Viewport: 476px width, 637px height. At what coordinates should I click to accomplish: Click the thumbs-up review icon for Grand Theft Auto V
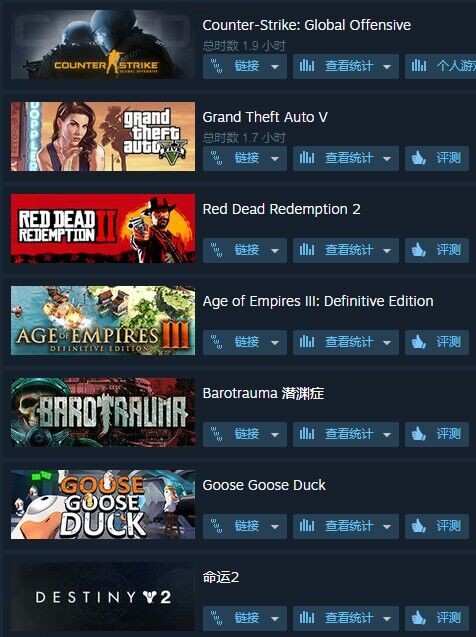point(419,158)
